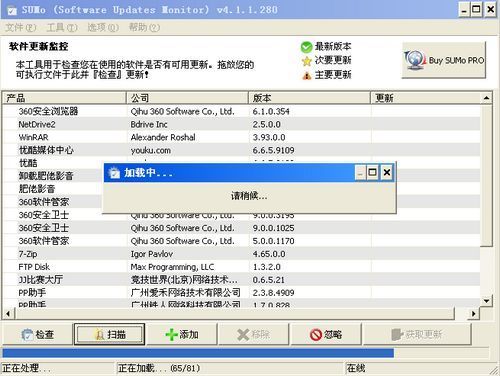This screenshot has height=376, width=500.
Task: Click the scan icon on 扫描
Action: 100,335
